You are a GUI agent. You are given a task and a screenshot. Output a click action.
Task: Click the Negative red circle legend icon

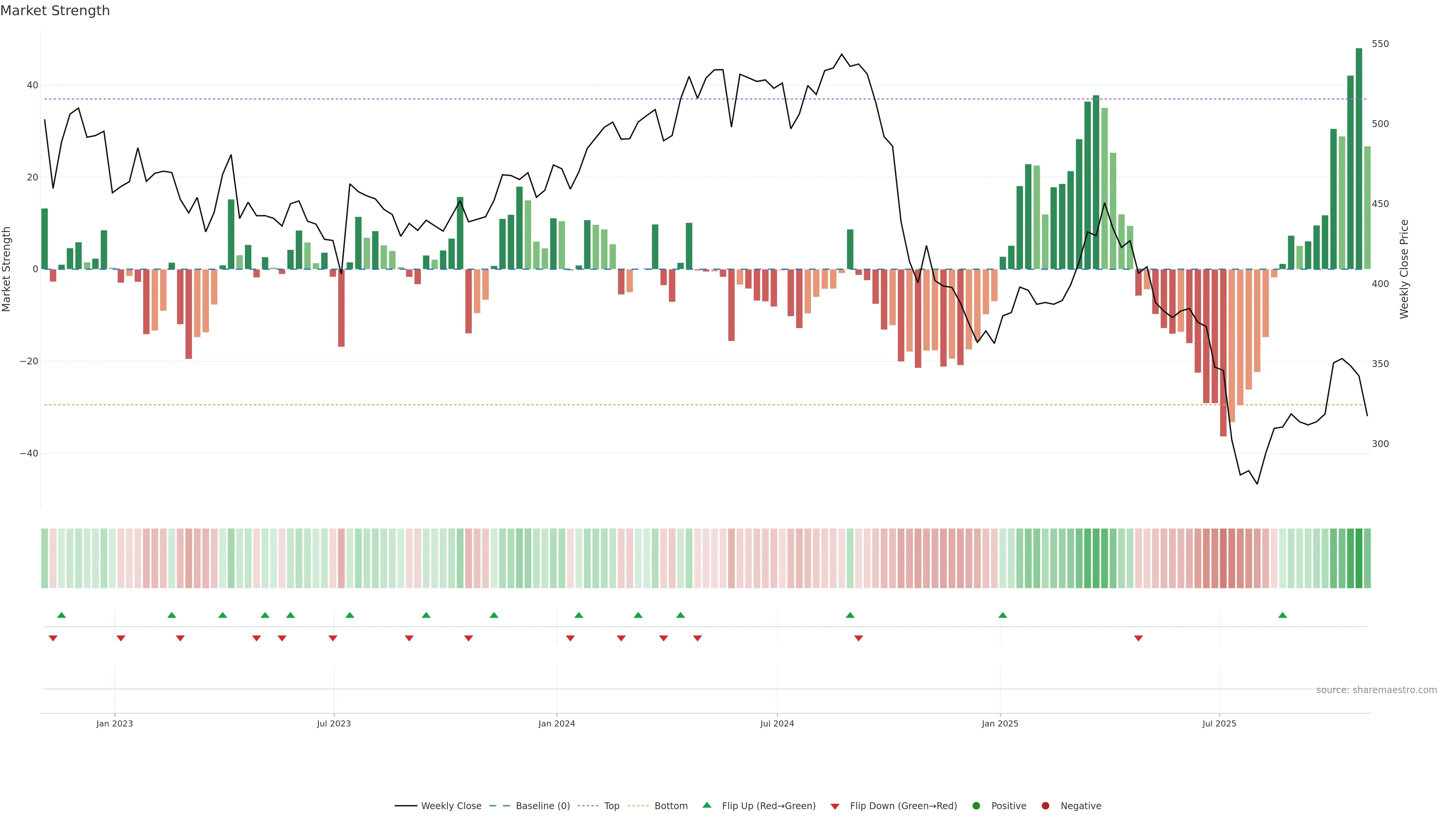(1045, 806)
